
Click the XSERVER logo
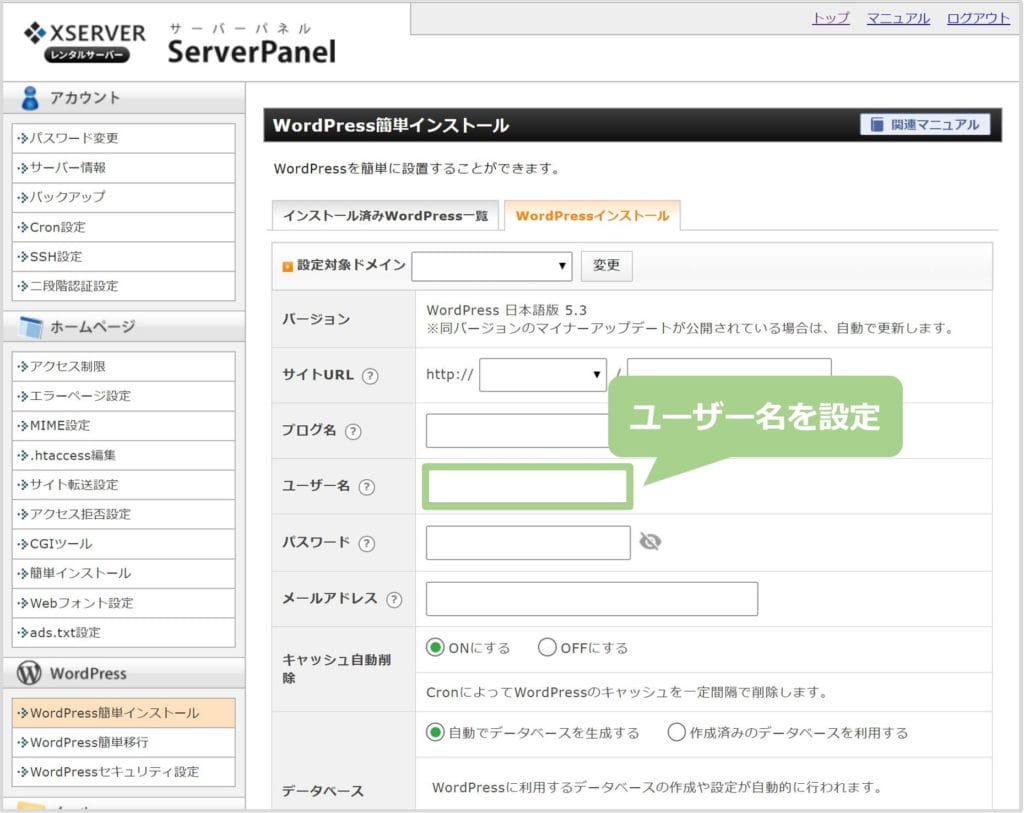tap(84, 41)
